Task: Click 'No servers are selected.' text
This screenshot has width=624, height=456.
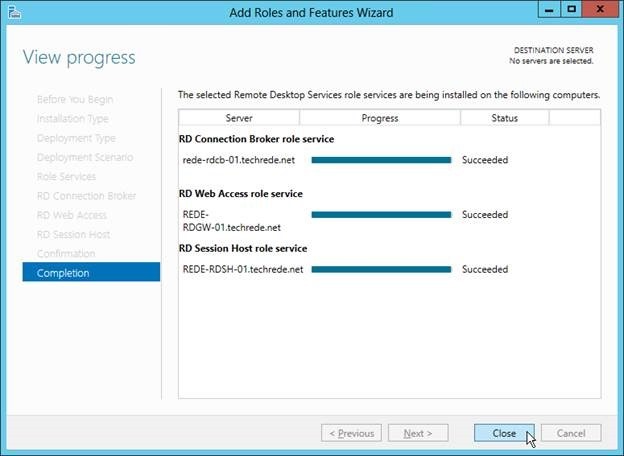Action: 551,61
